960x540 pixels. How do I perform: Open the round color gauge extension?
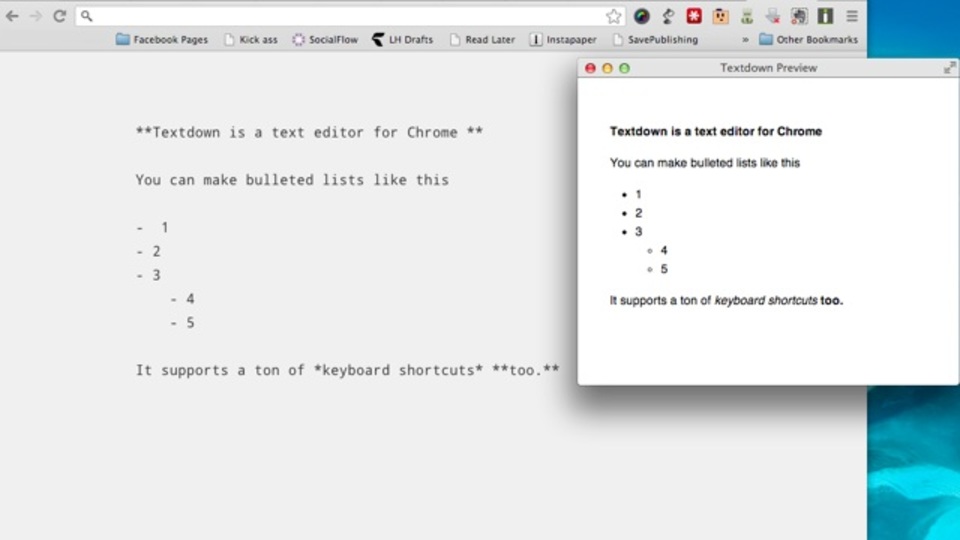(x=642, y=17)
